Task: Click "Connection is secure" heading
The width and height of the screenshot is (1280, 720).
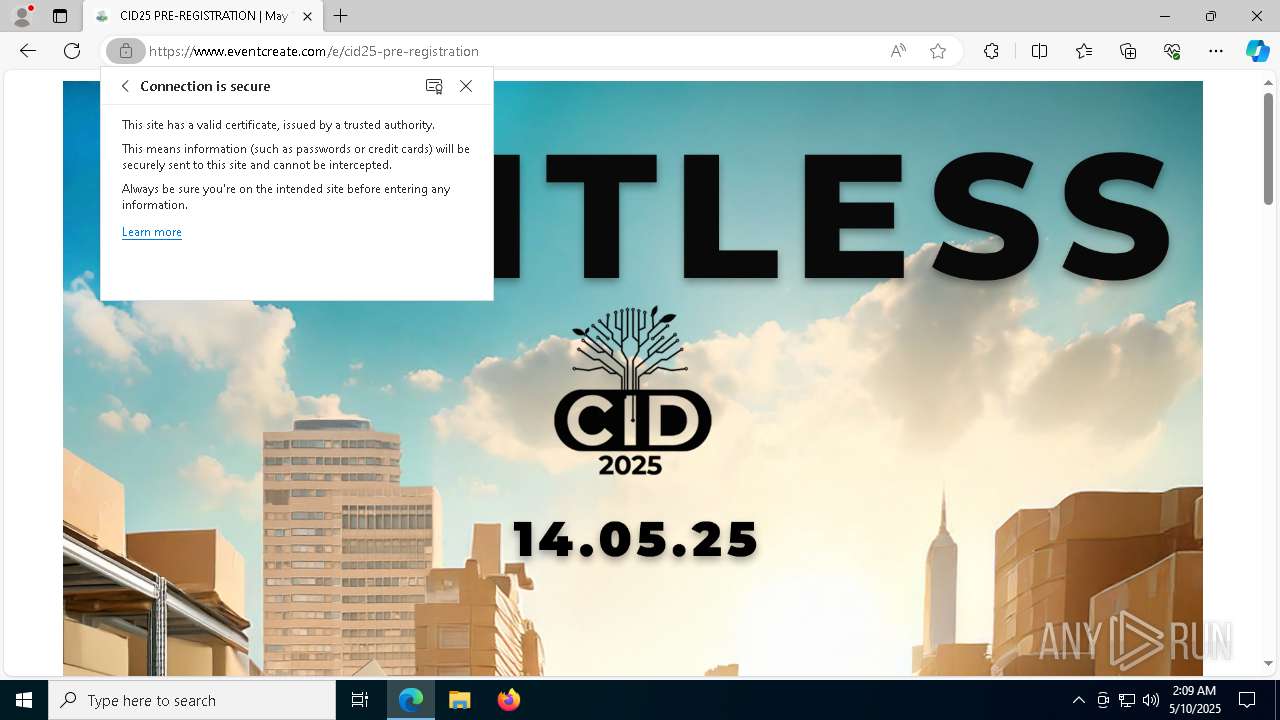Action: (x=205, y=86)
